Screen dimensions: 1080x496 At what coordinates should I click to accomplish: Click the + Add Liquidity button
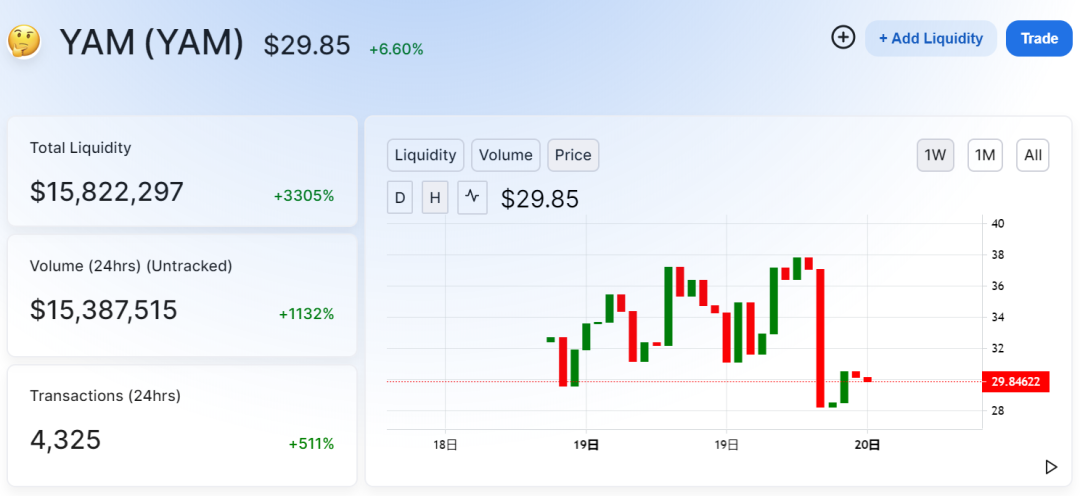pyautogui.click(x=931, y=39)
